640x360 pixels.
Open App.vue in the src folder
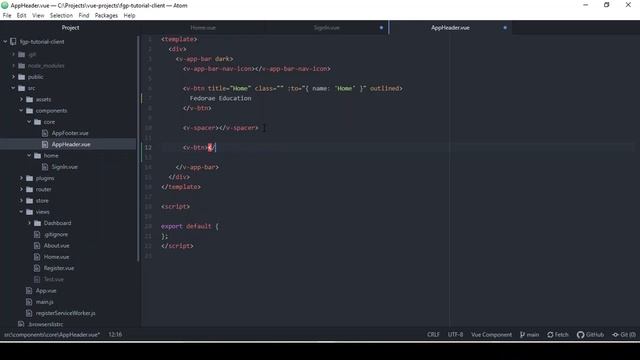tap(46, 291)
